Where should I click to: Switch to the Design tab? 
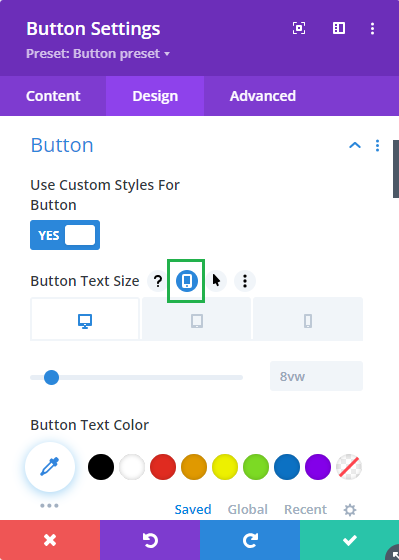[155, 96]
